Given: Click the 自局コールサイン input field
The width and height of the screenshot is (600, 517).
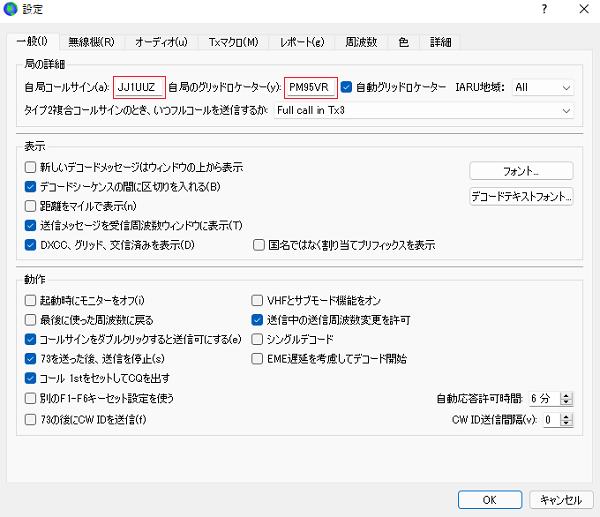Looking at the screenshot, I should point(139,87).
